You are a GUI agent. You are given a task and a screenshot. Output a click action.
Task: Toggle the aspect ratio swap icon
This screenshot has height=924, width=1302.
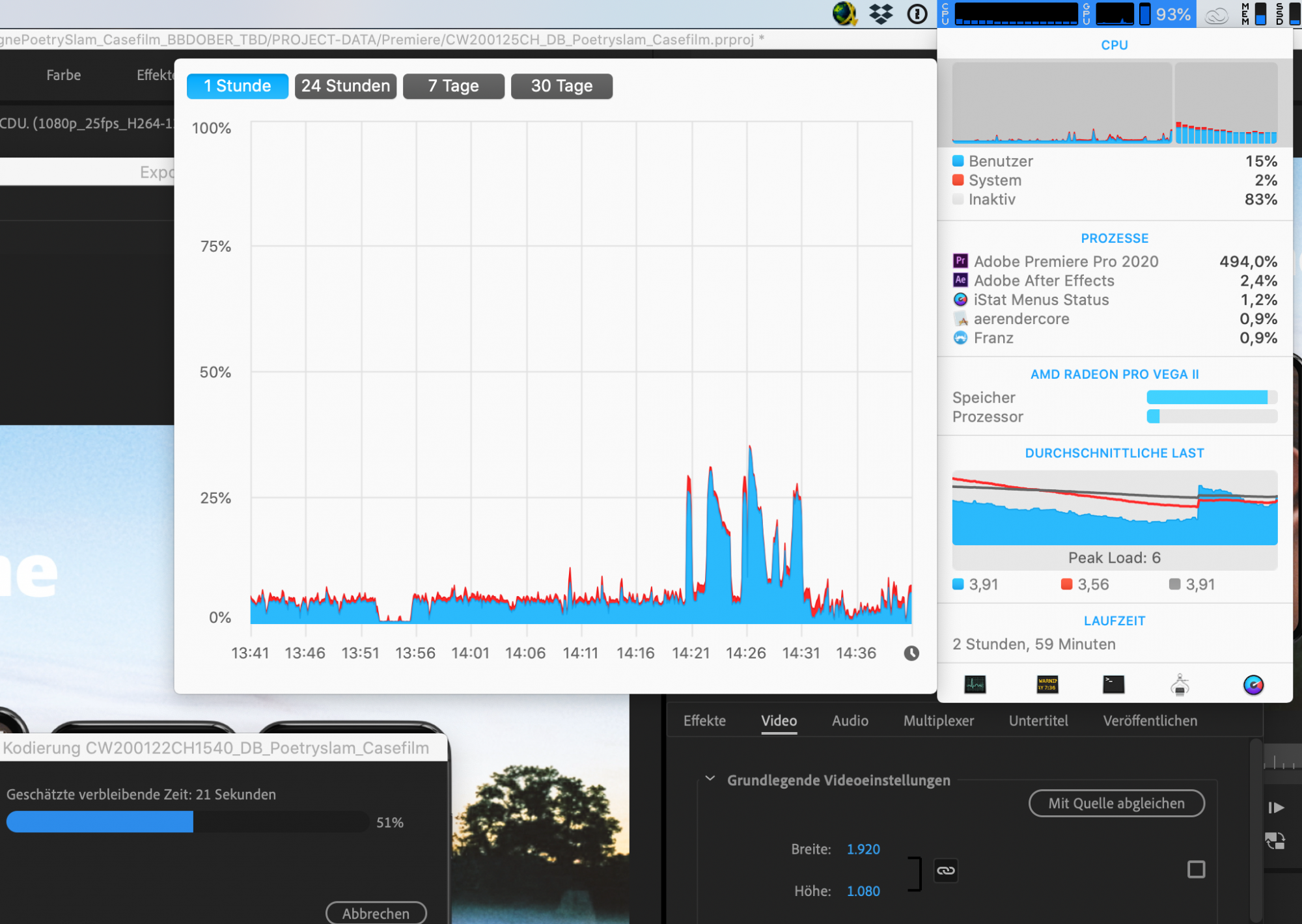tap(1275, 841)
